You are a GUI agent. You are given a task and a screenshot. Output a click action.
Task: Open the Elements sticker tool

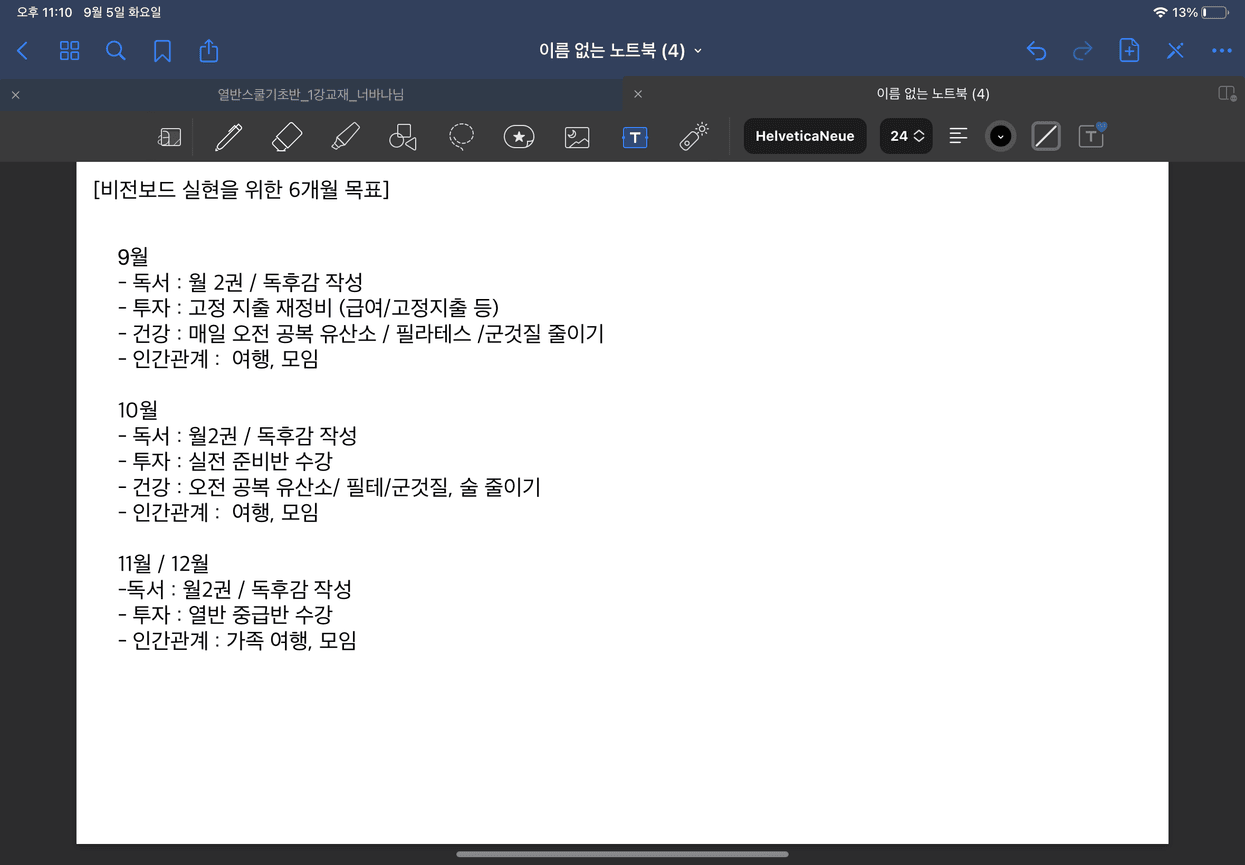pos(519,137)
